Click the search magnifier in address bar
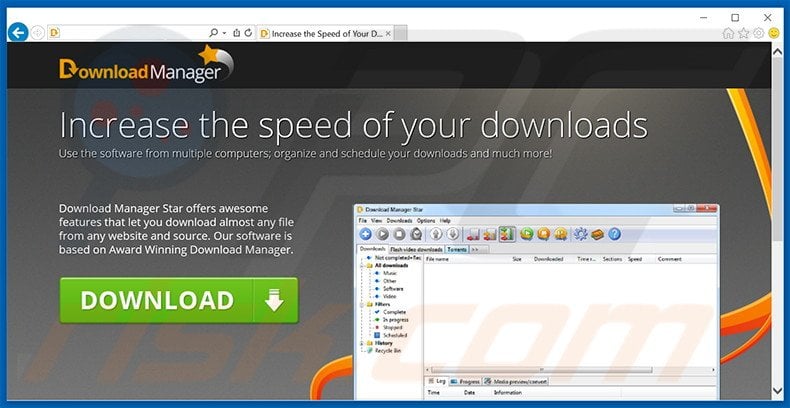790x408 pixels. point(214,33)
